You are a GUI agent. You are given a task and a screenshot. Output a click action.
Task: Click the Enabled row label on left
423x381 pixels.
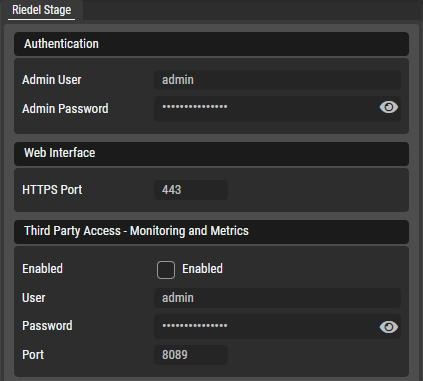[x=42, y=269]
